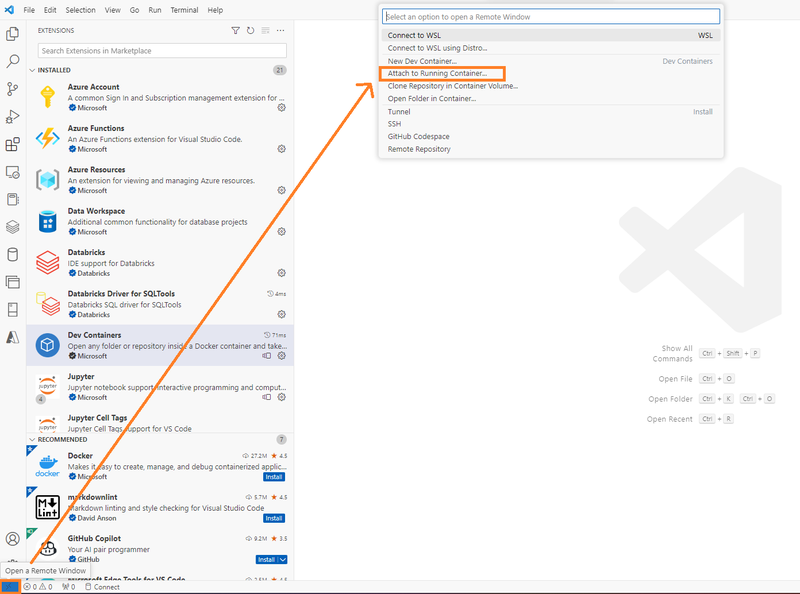Open gear settings for Azure Account extension

point(281,108)
